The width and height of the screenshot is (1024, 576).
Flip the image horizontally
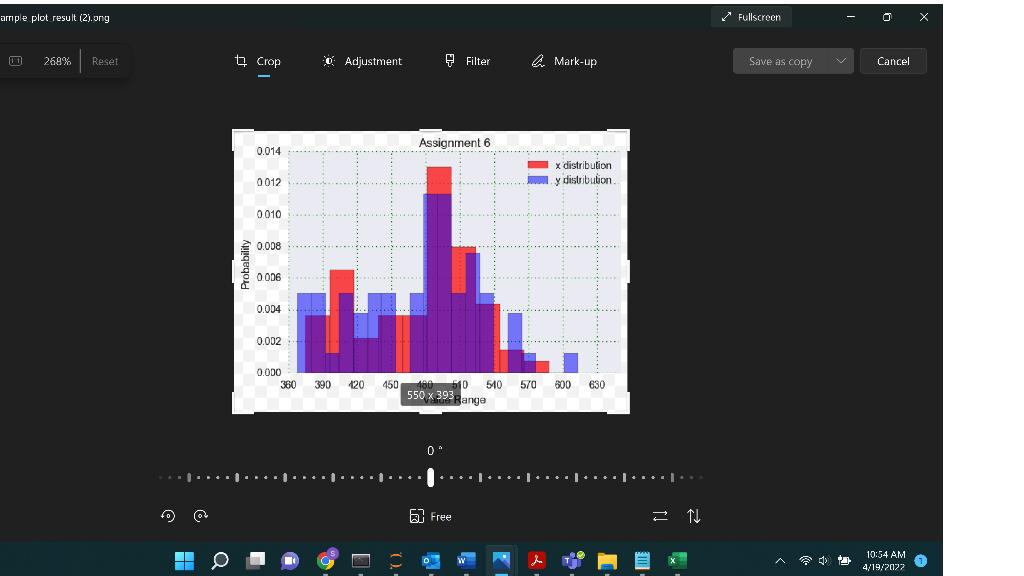tap(660, 516)
